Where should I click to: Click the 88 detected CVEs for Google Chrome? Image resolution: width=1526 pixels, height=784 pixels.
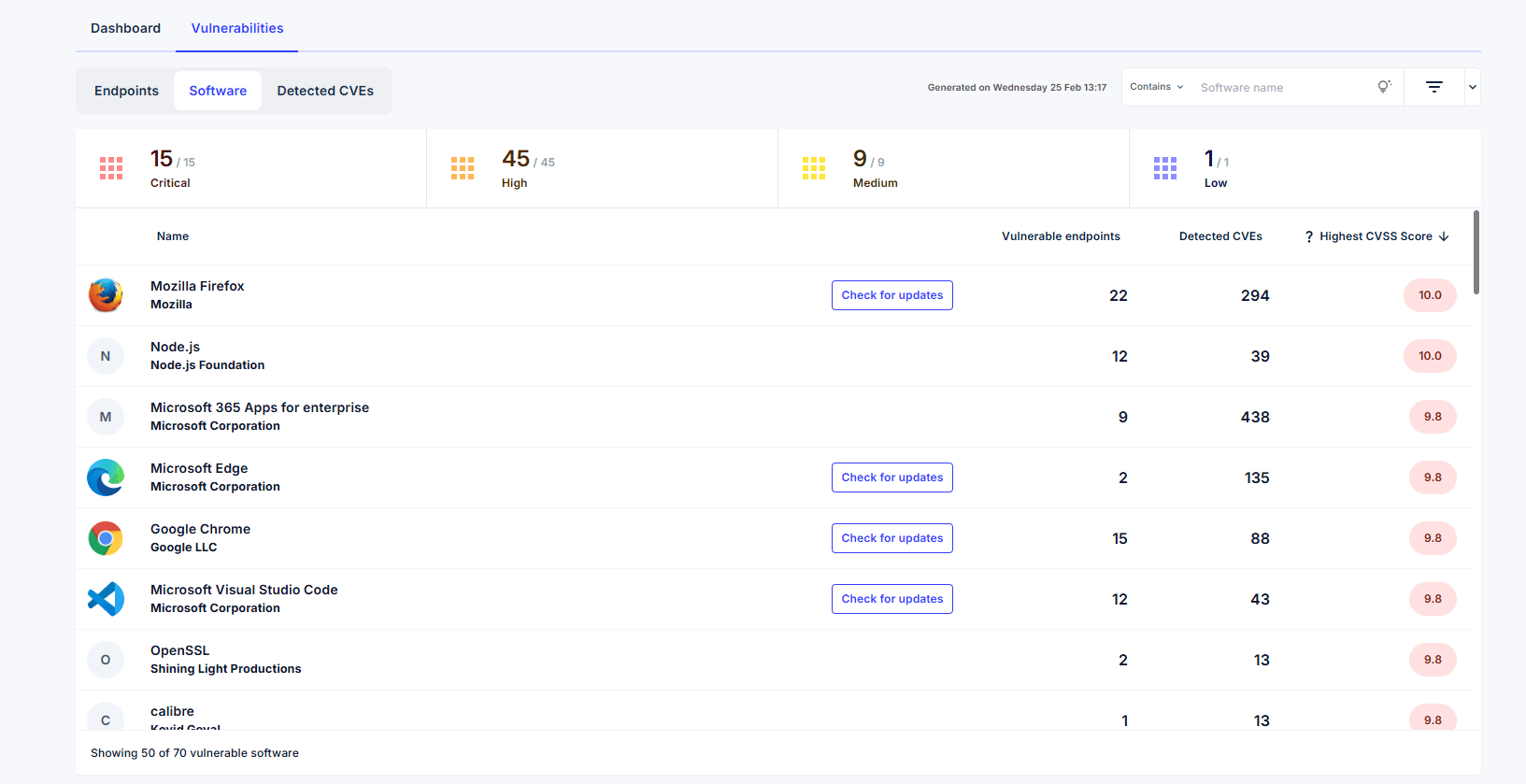(1260, 538)
